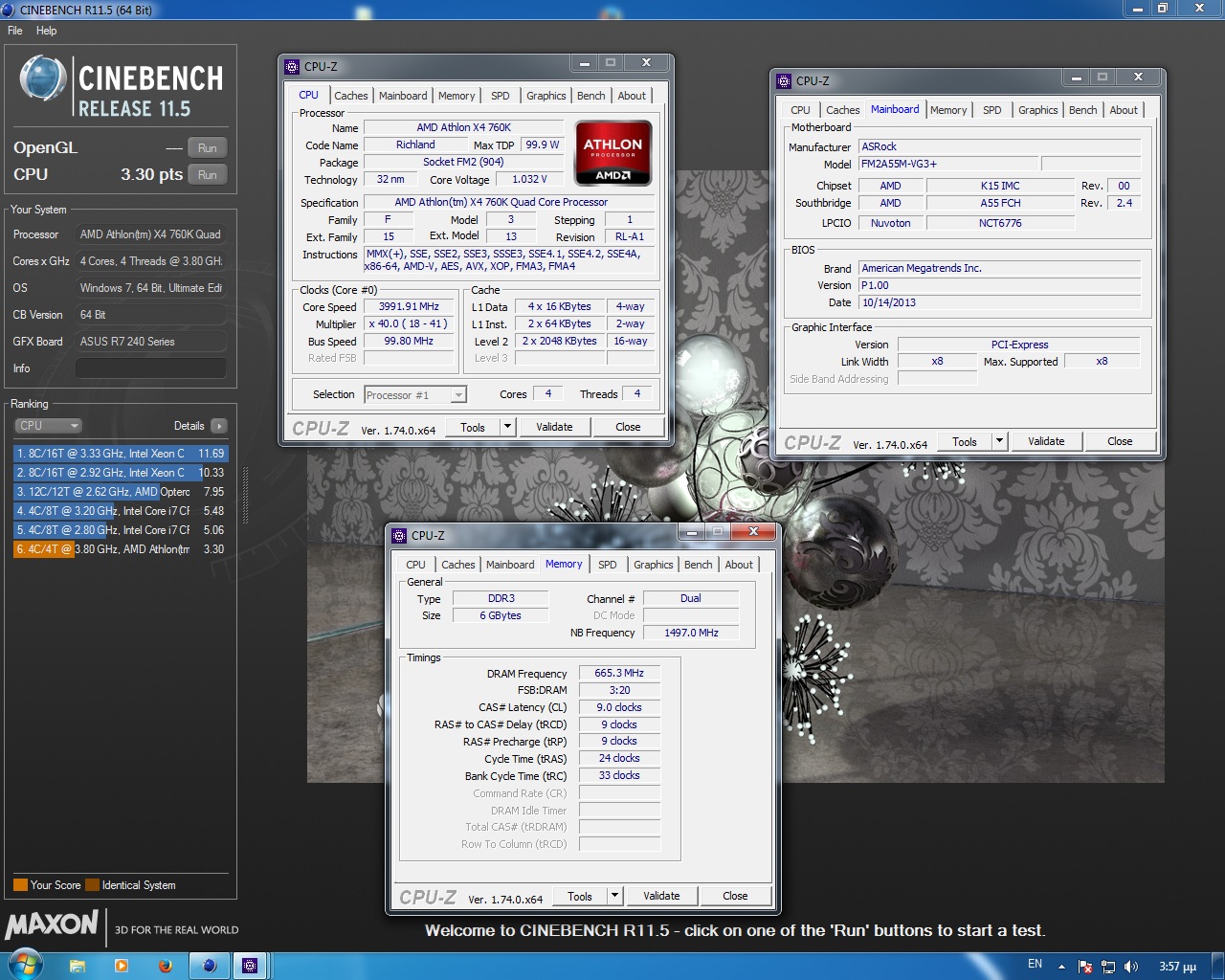The image size is (1225, 980).
Task: Expand Tools dropdown arrow in CPU window
Action: tap(508, 428)
